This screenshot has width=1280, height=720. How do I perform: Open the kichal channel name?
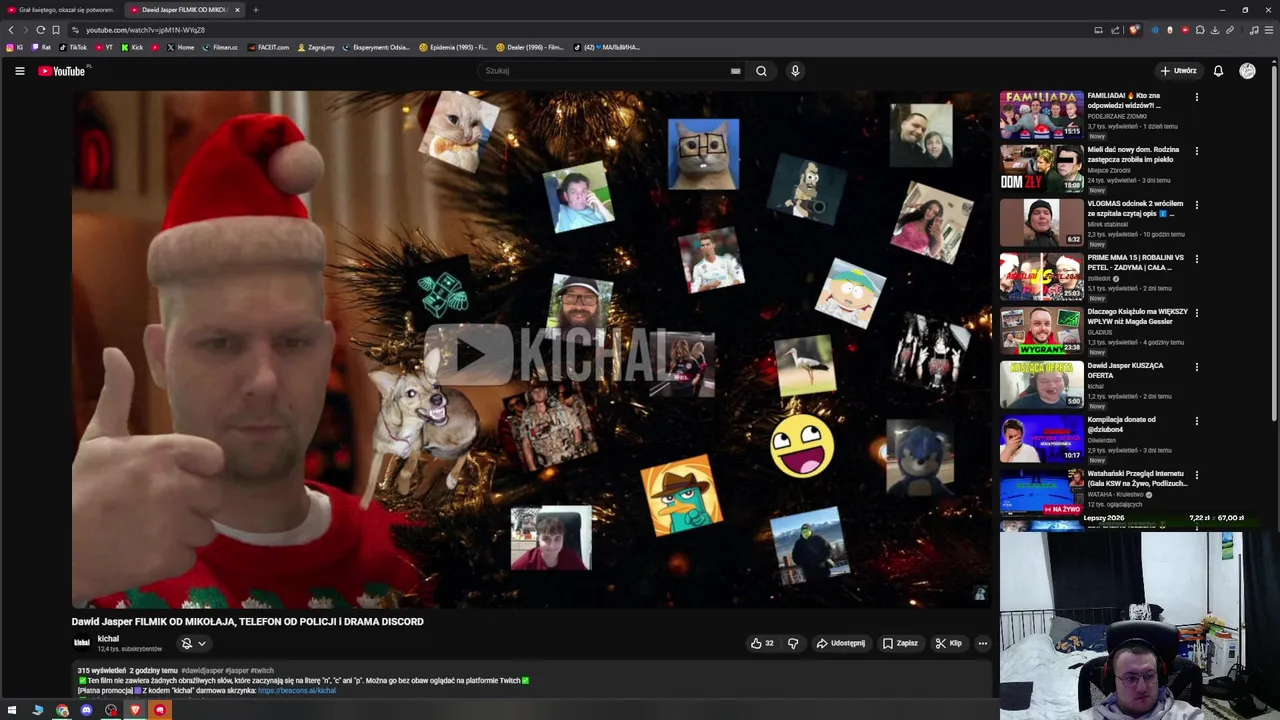108,638
